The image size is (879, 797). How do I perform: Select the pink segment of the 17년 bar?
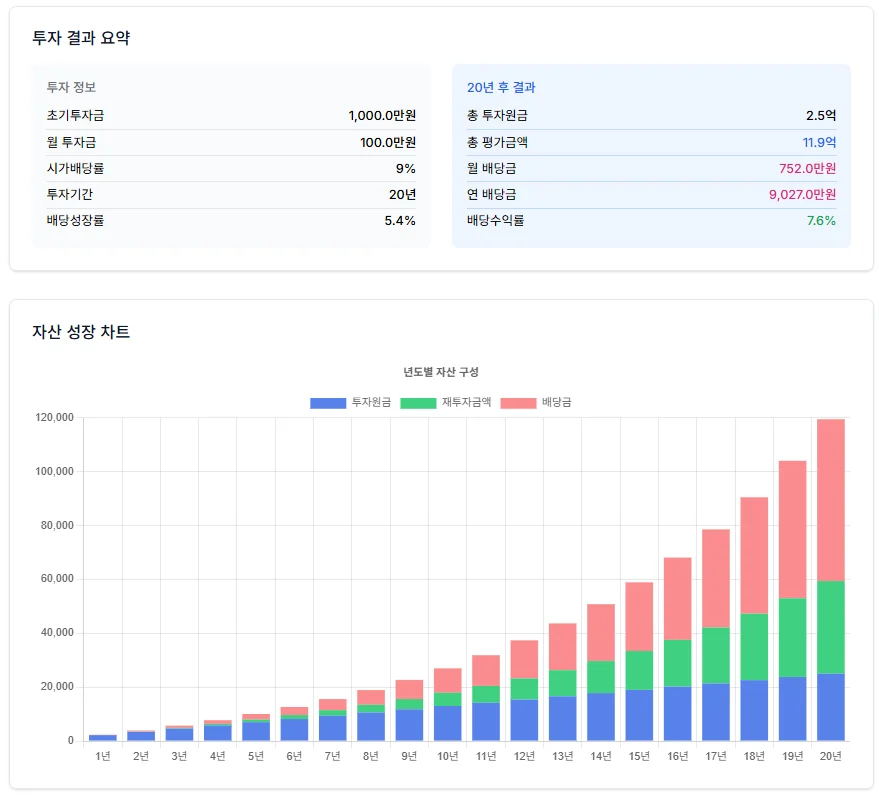coord(715,578)
